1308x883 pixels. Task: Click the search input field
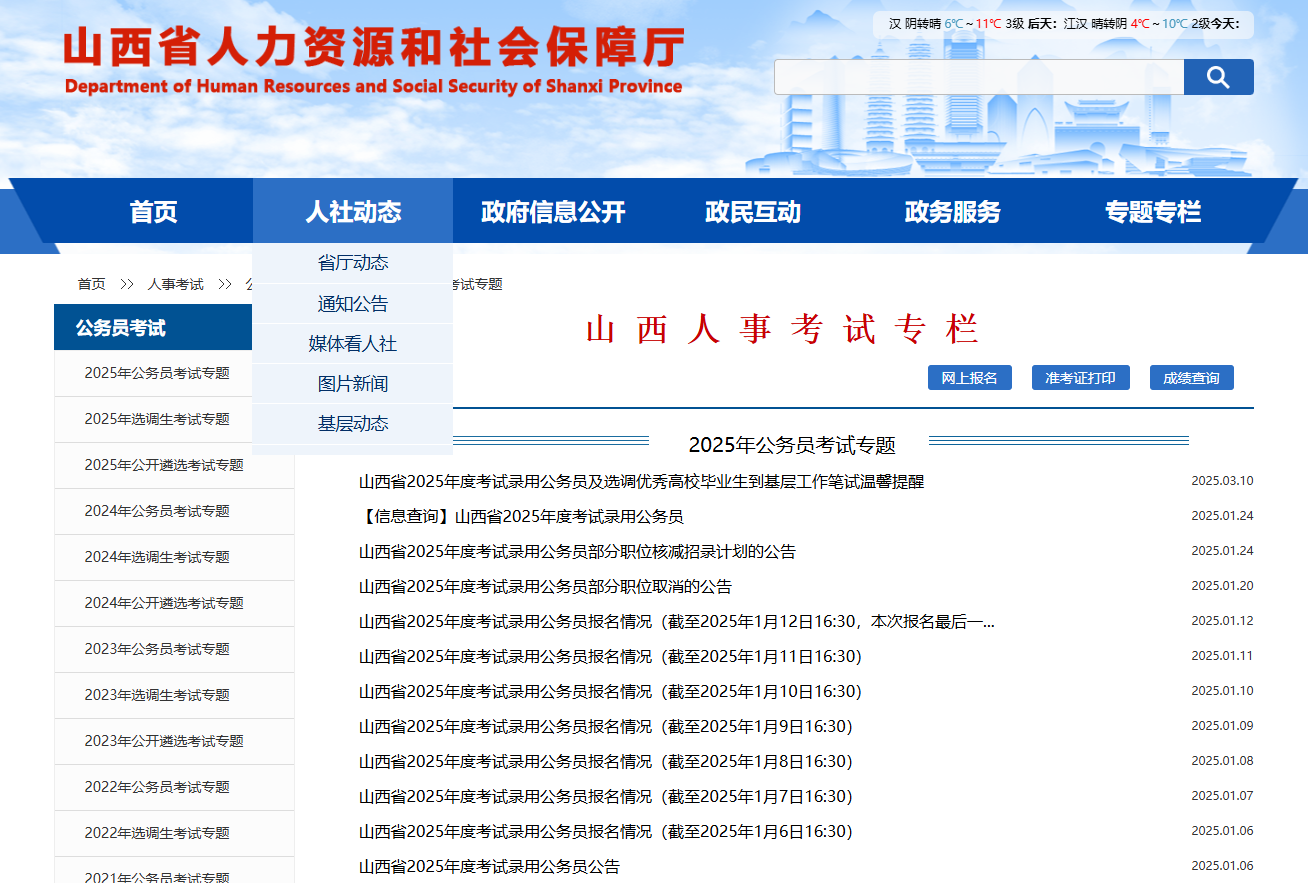point(978,77)
